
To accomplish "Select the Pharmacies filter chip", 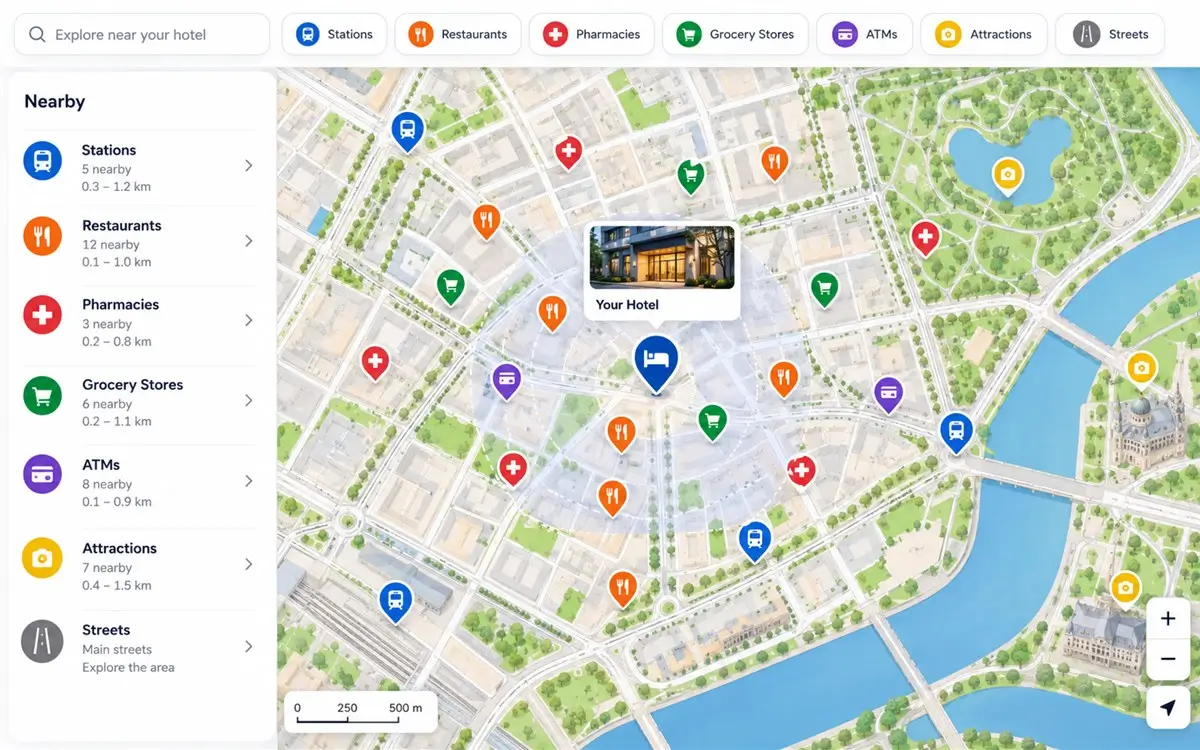I will [591, 34].
